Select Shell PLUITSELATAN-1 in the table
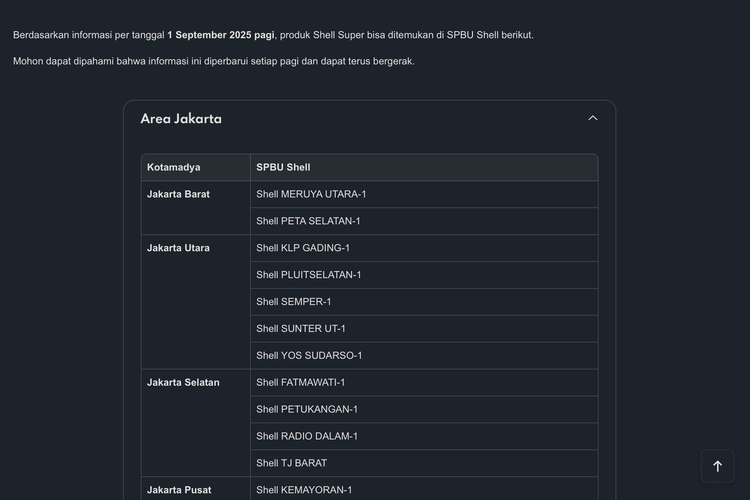Screen dimensions: 750x500 [308, 275]
